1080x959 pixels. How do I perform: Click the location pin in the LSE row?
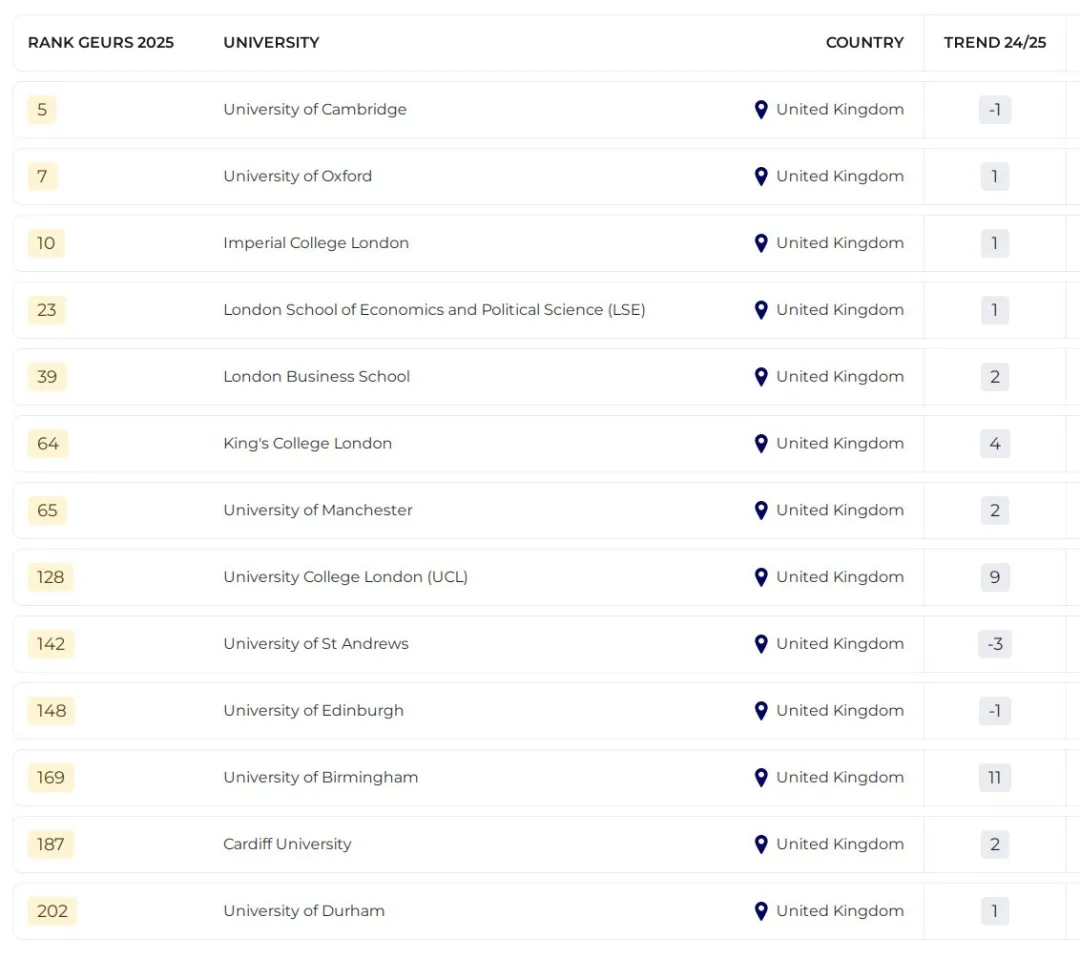pyautogui.click(x=761, y=310)
